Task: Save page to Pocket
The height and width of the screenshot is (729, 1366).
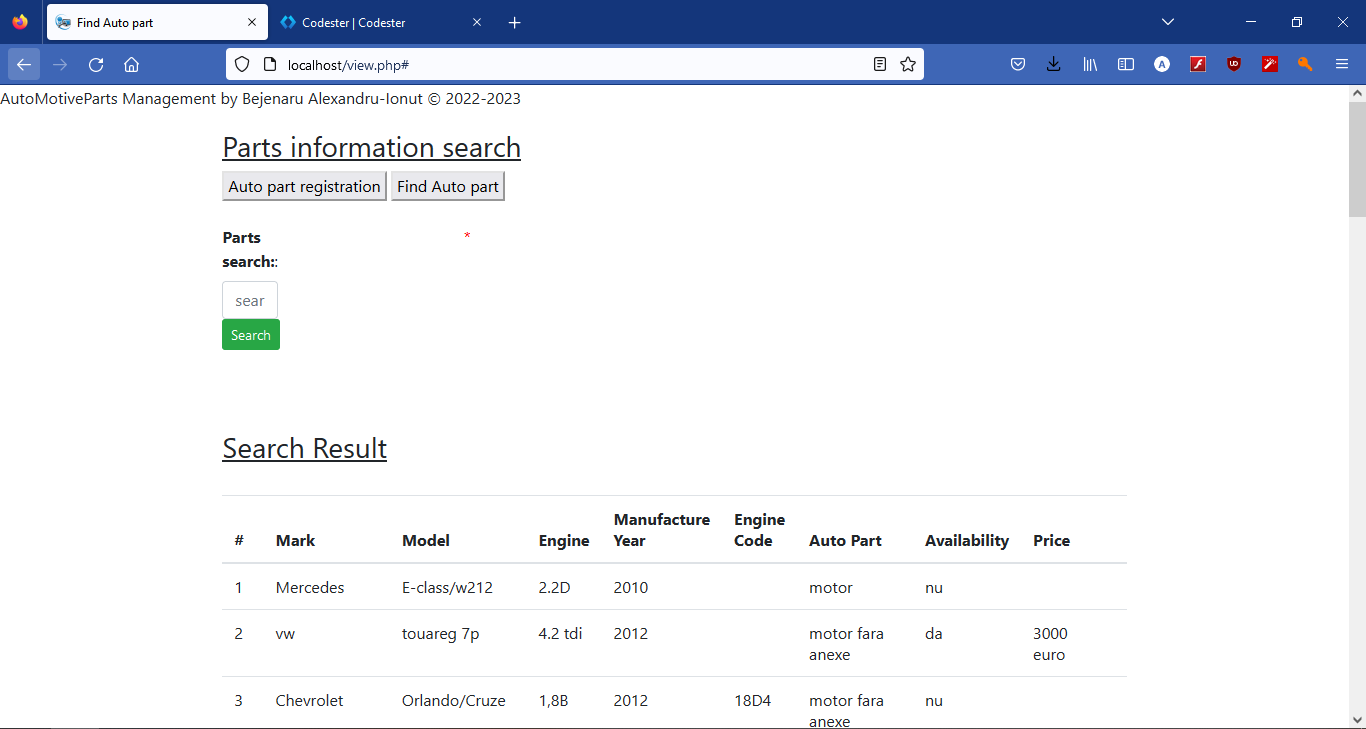Action: (x=1017, y=63)
